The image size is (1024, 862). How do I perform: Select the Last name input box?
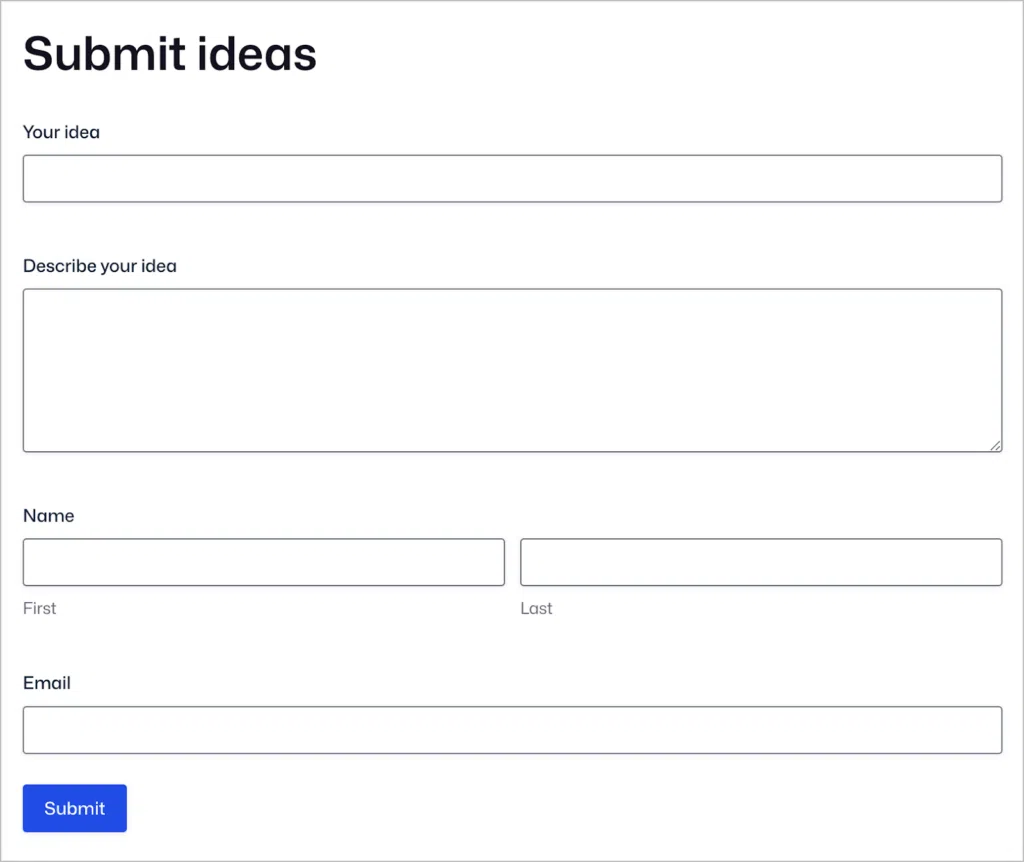click(x=760, y=562)
